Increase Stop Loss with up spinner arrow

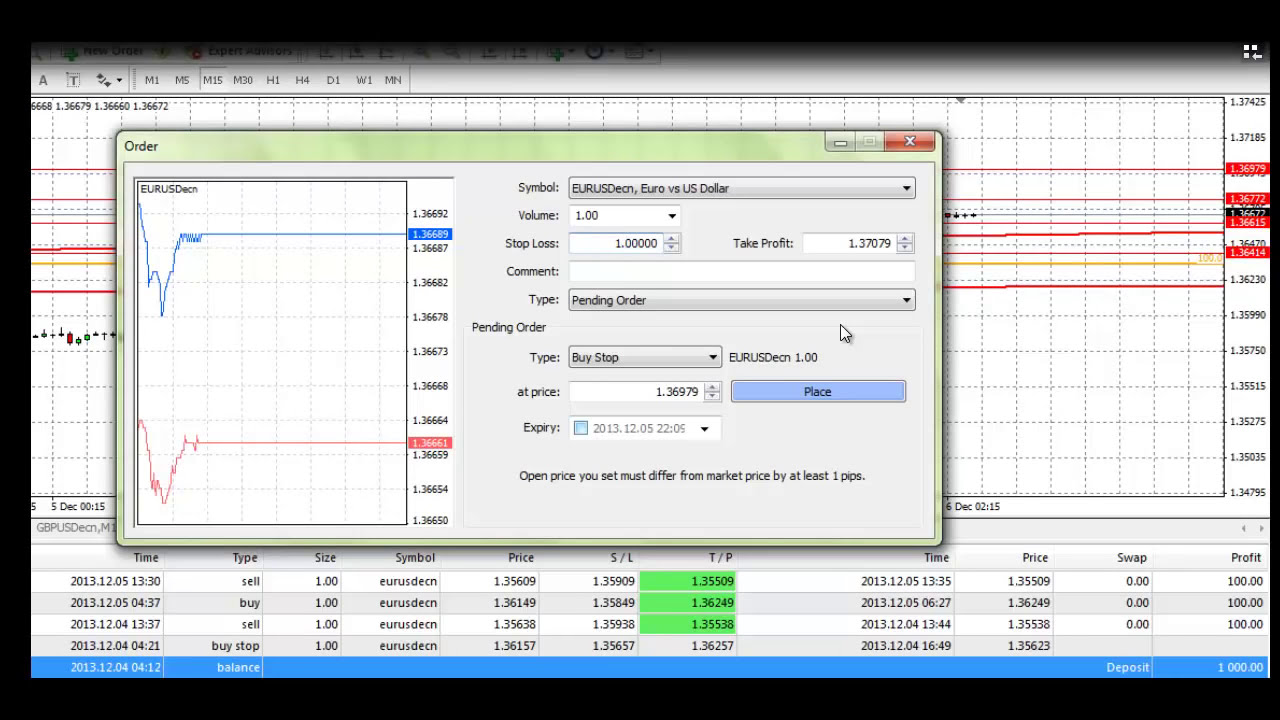coord(671,239)
